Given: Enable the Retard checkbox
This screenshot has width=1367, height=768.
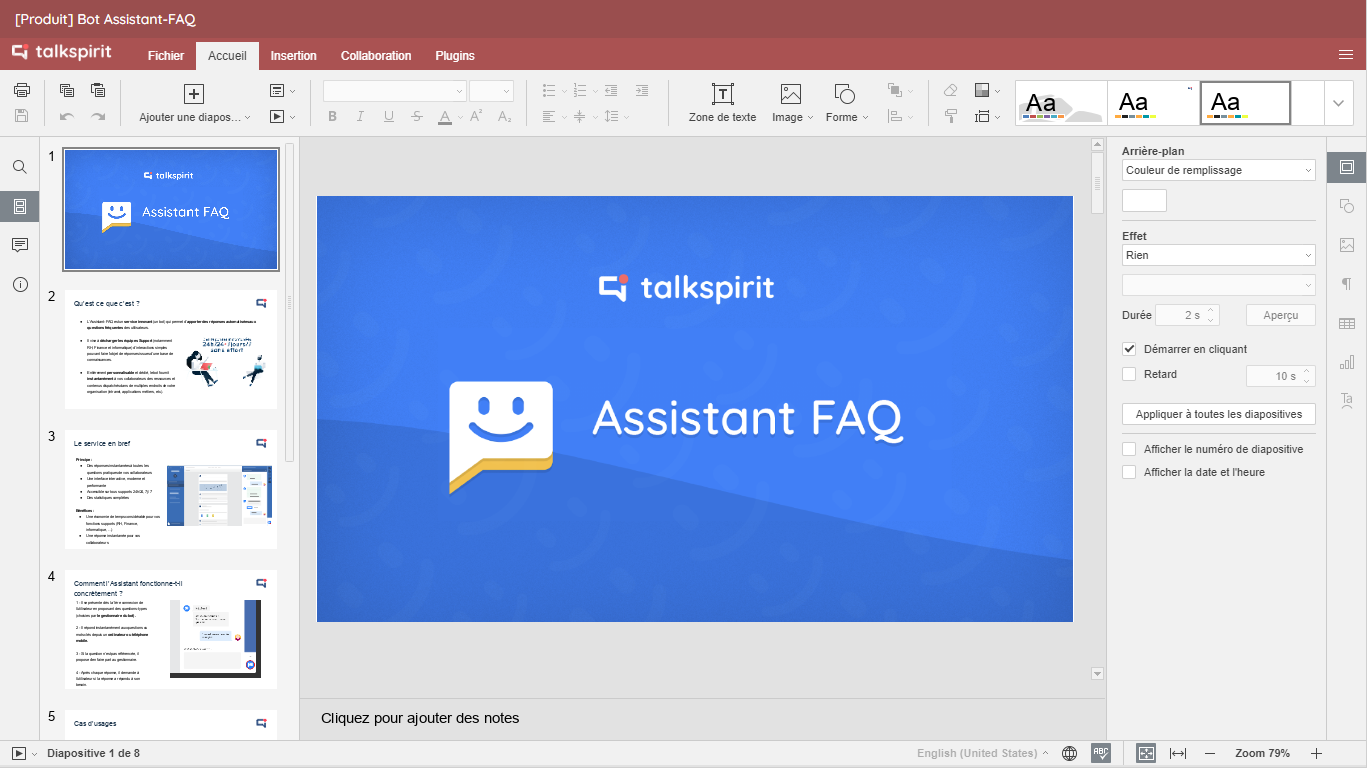Looking at the screenshot, I should click(x=1129, y=374).
